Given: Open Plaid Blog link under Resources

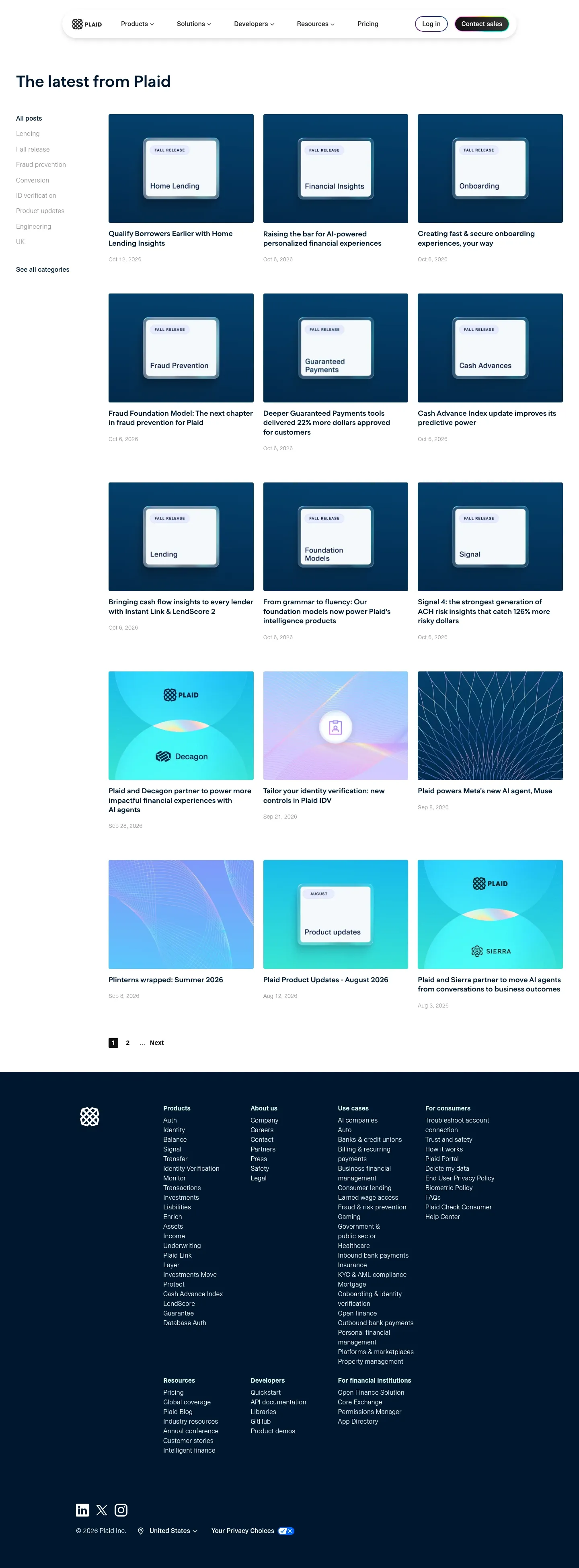Looking at the screenshot, I should [178, 1412].
